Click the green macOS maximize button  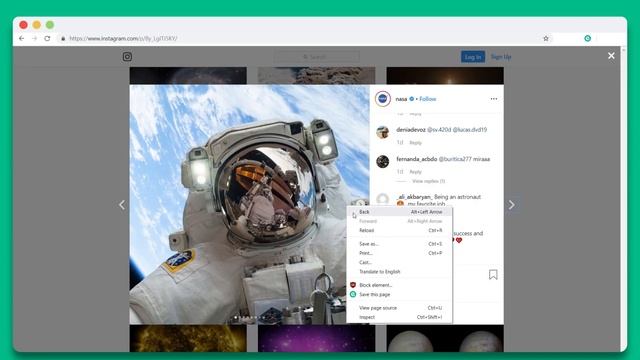pyautogui.click(x=50, y=25)
